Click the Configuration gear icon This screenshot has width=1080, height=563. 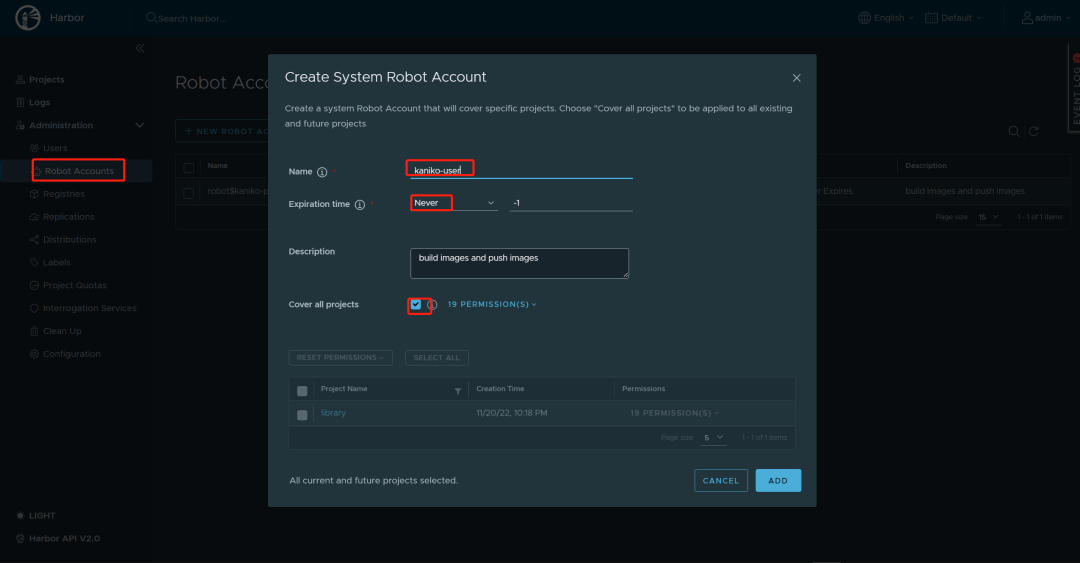[34, 354]
